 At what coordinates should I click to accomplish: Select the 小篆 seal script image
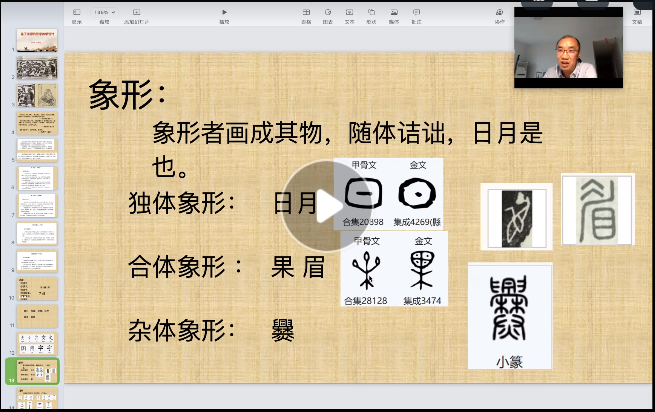click(510, 315)
